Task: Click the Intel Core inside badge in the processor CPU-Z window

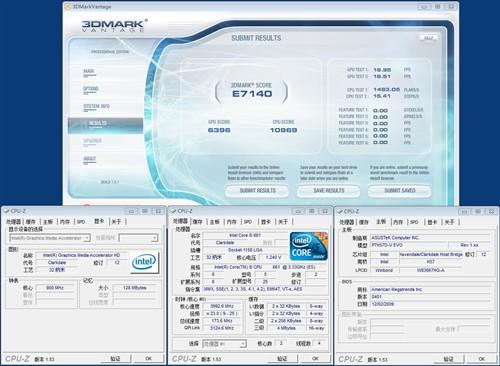Action: tap(308, 246)
